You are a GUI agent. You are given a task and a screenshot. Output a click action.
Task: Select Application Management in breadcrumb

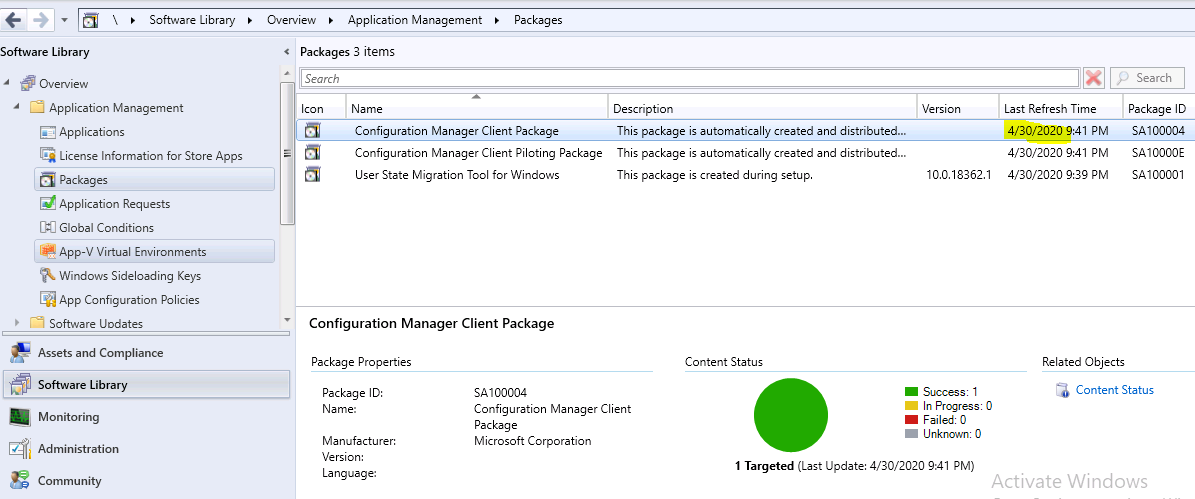pos(415,21)
